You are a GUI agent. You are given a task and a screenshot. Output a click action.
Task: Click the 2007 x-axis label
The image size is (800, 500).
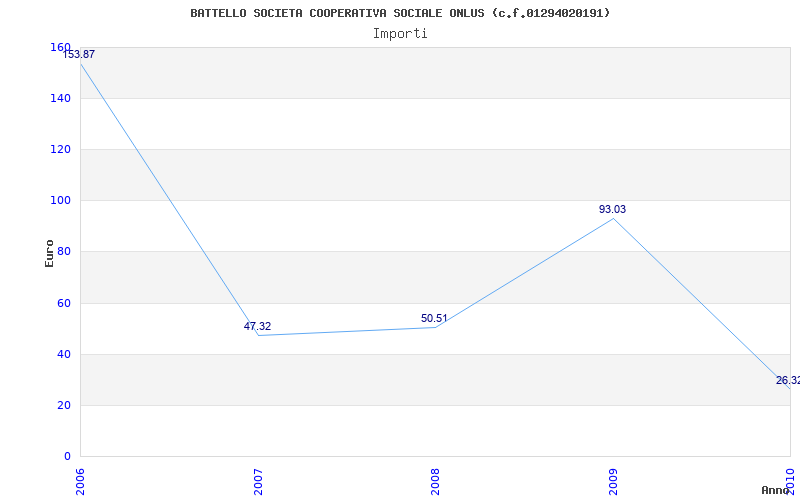coord(258,482)
